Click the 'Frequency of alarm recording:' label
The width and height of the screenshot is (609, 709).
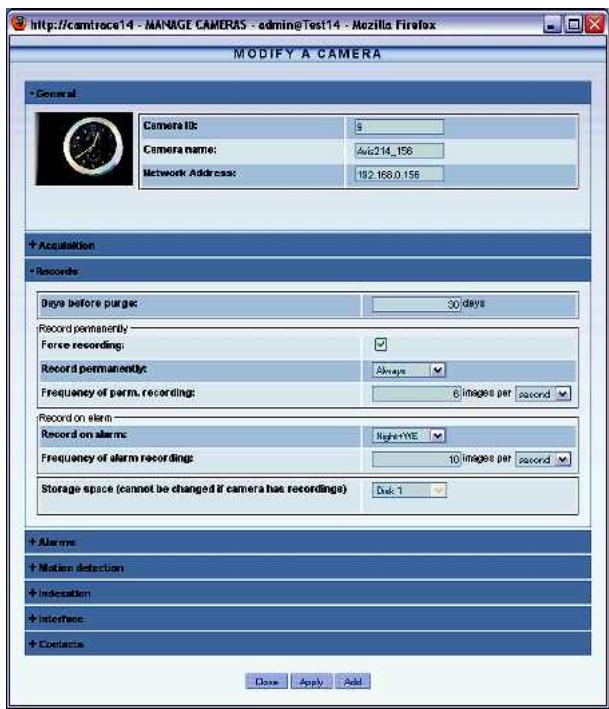tap(117, 458)
